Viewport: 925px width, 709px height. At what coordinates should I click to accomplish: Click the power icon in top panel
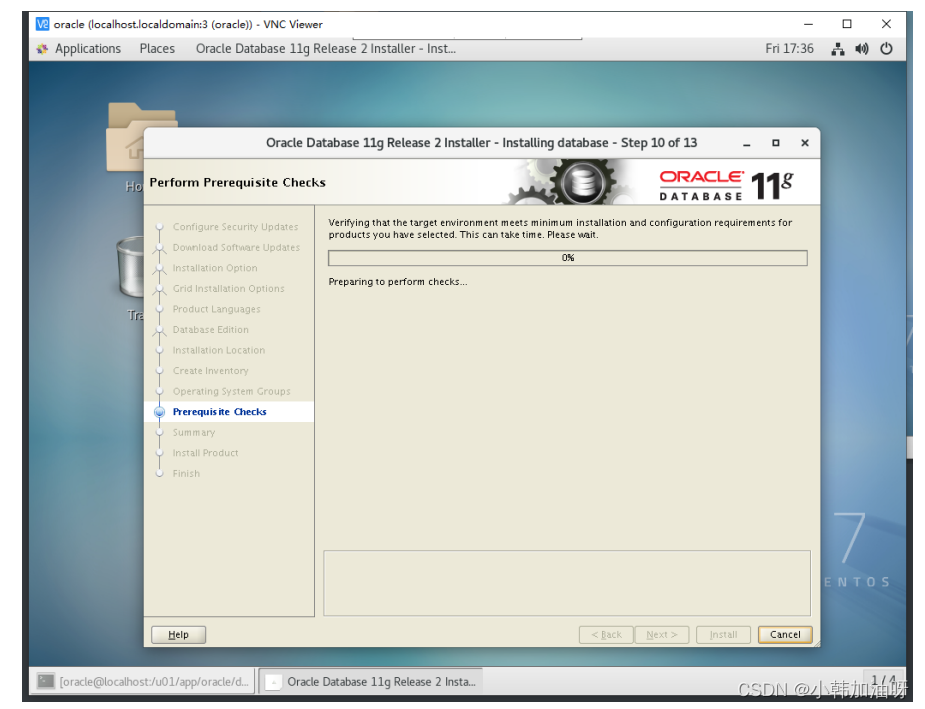[x=886, y=49]
